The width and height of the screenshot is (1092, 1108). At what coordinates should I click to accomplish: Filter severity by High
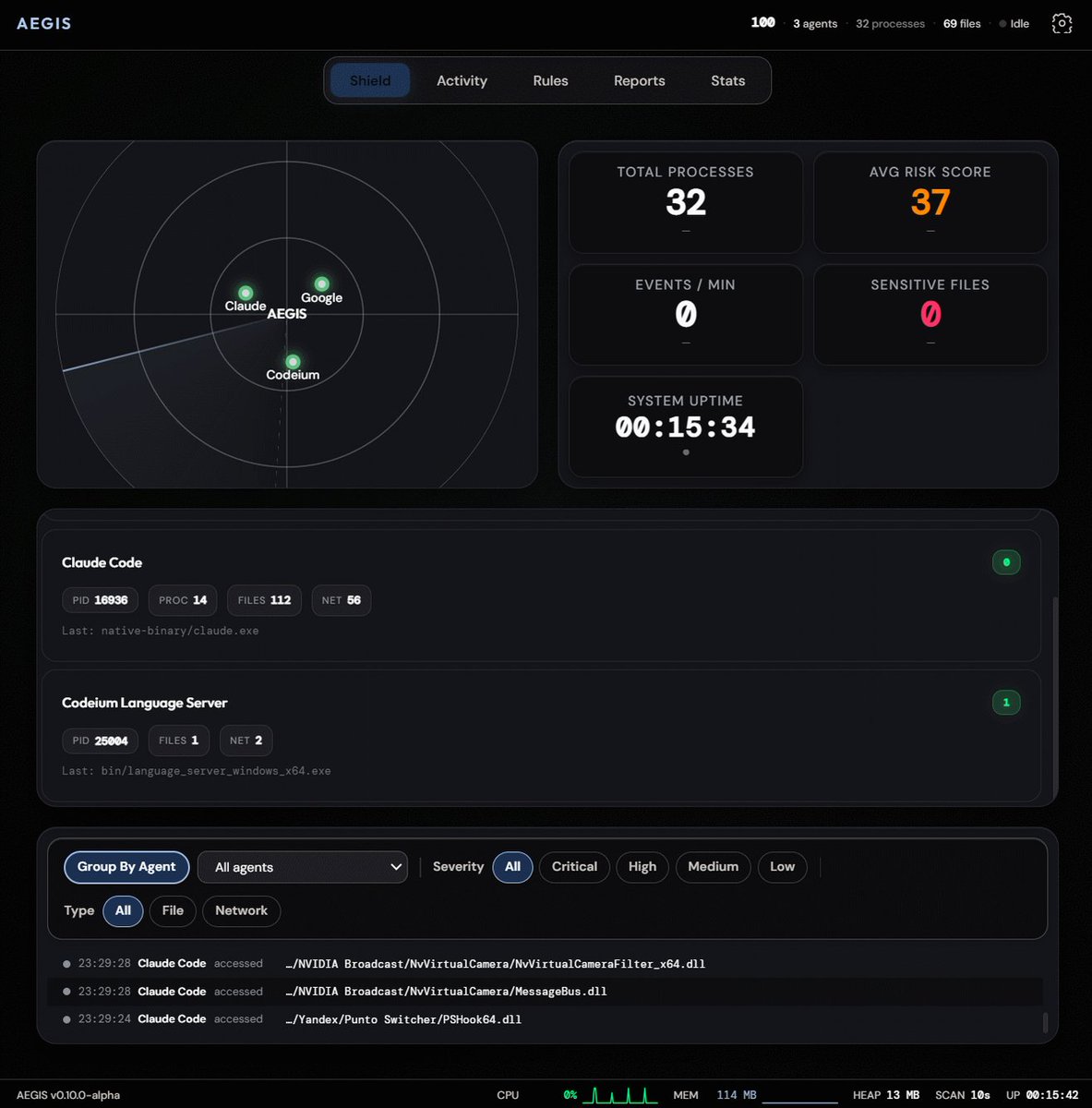click(x=642, y=867)
